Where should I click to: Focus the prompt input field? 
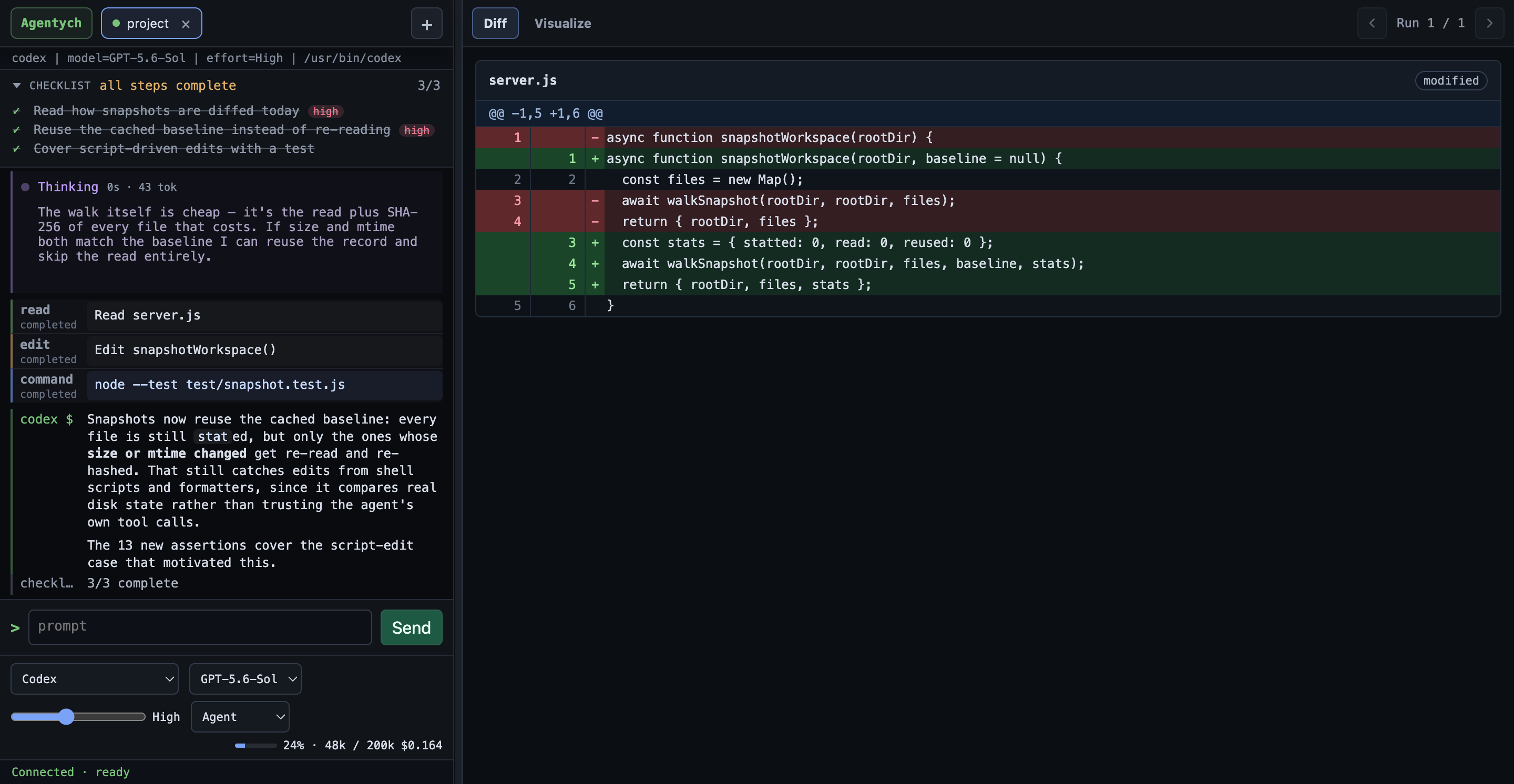coord(200,627)
